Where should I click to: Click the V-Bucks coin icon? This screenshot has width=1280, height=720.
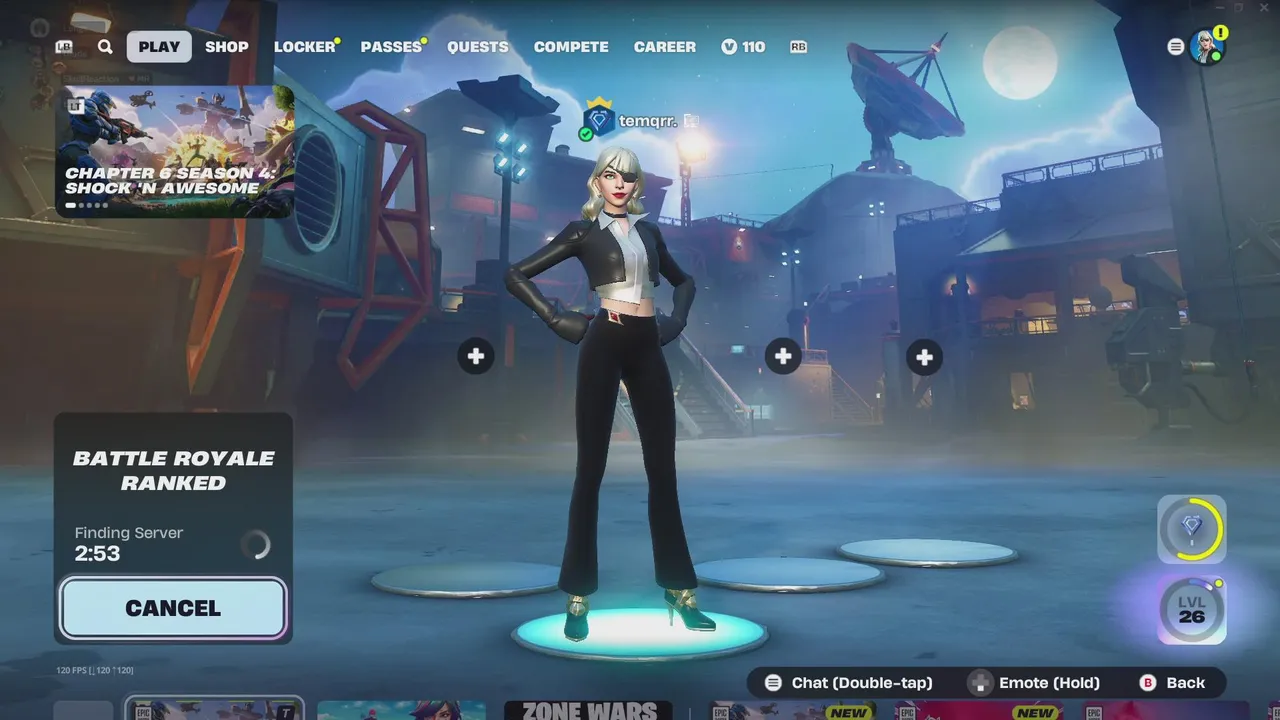click(x=729, y=47)
